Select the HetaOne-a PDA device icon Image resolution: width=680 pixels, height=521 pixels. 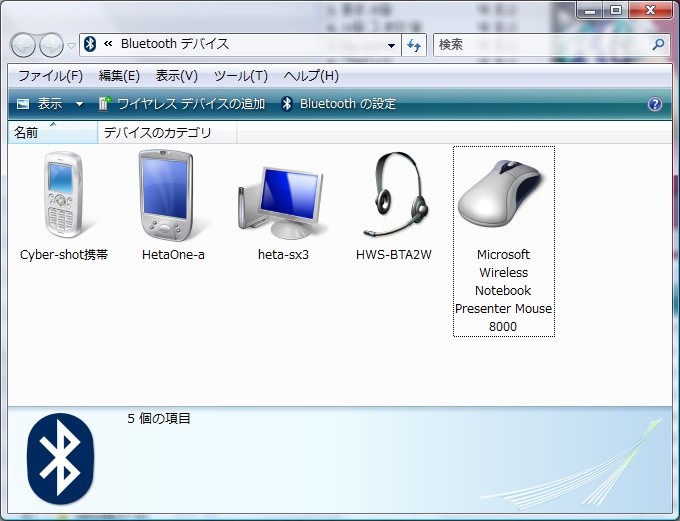coord(166,195)
